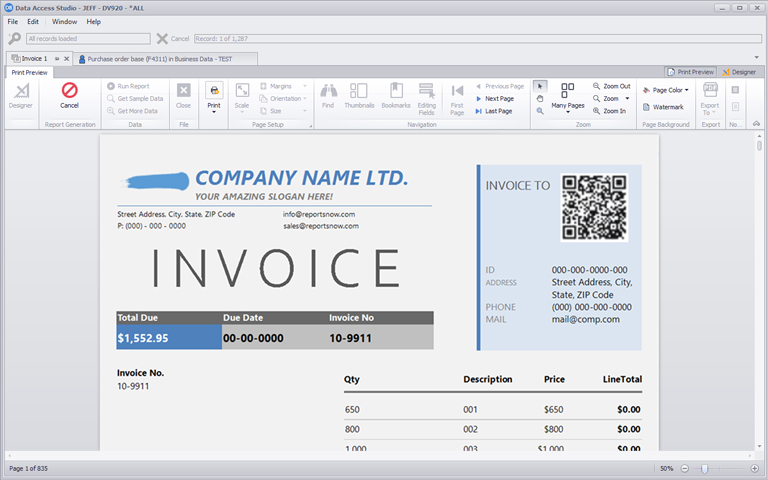Select the arrow pointer tool
This screenshot has width=768, height=480.
click(x=540, y=86)
